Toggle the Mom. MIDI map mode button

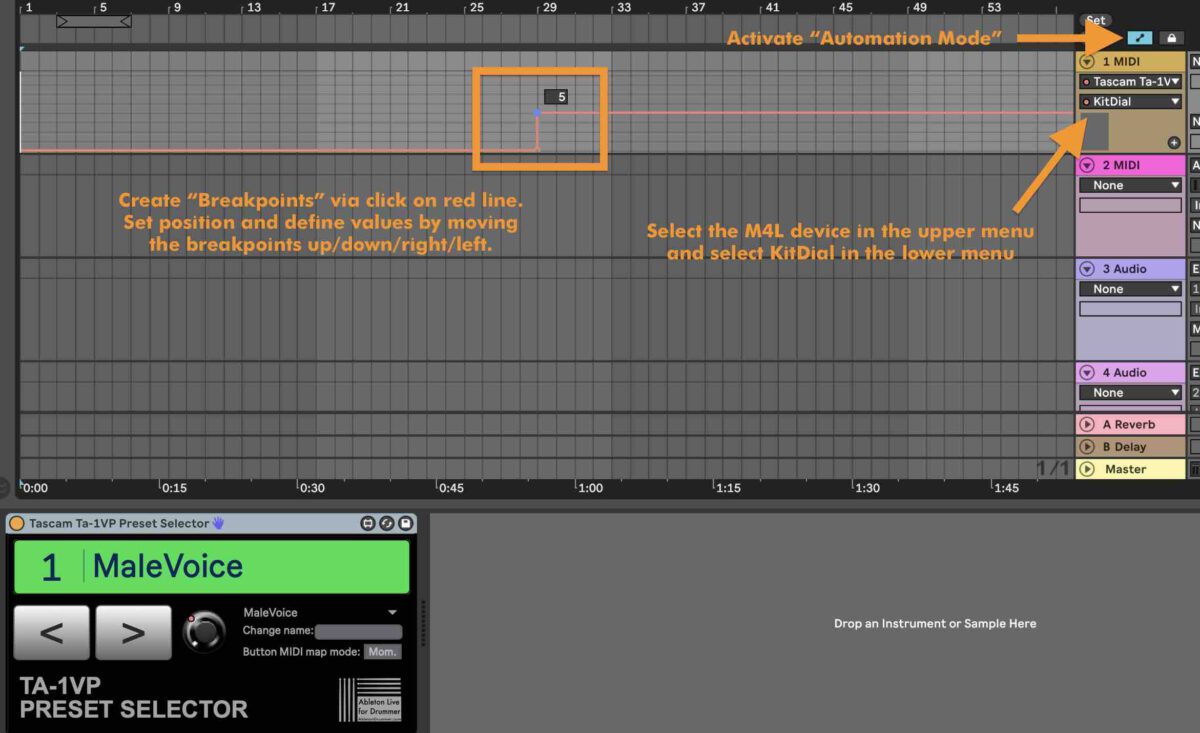pos(382,652)
